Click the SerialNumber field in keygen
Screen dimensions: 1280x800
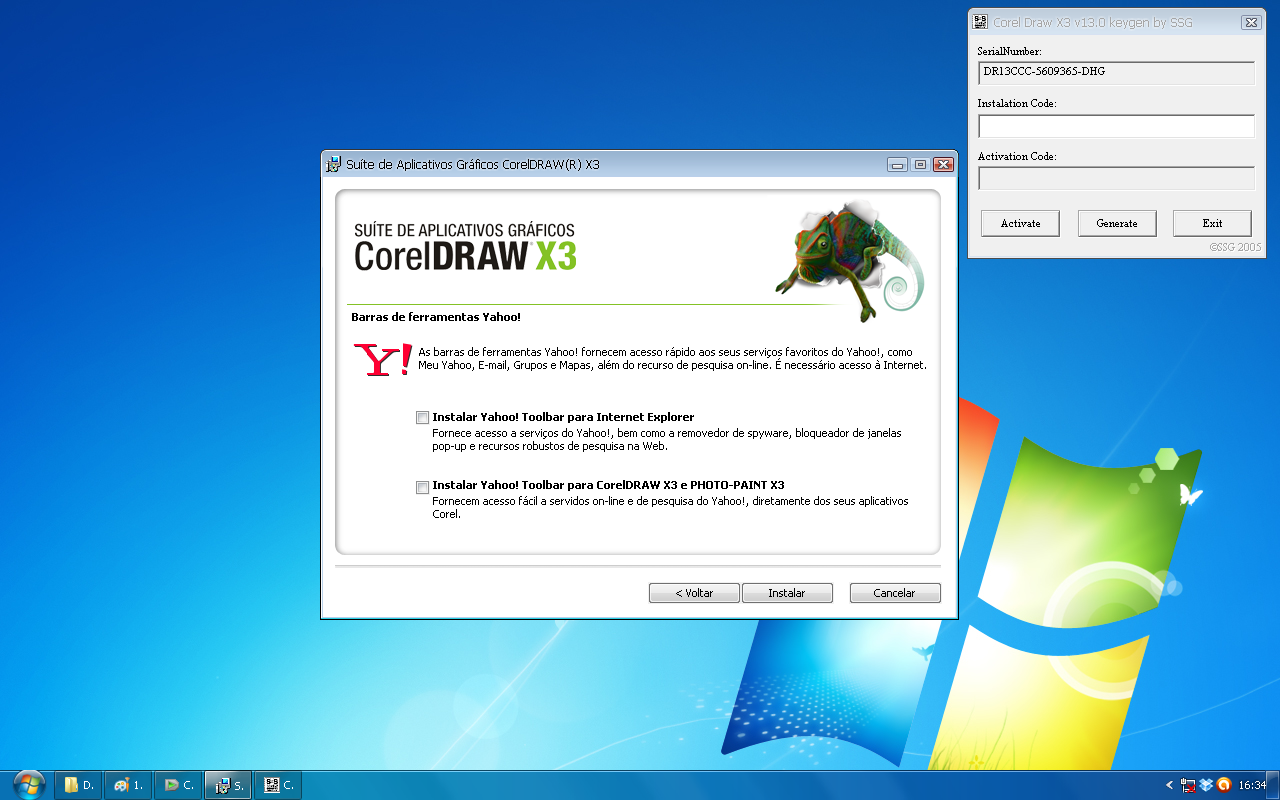click(1116, 73)
